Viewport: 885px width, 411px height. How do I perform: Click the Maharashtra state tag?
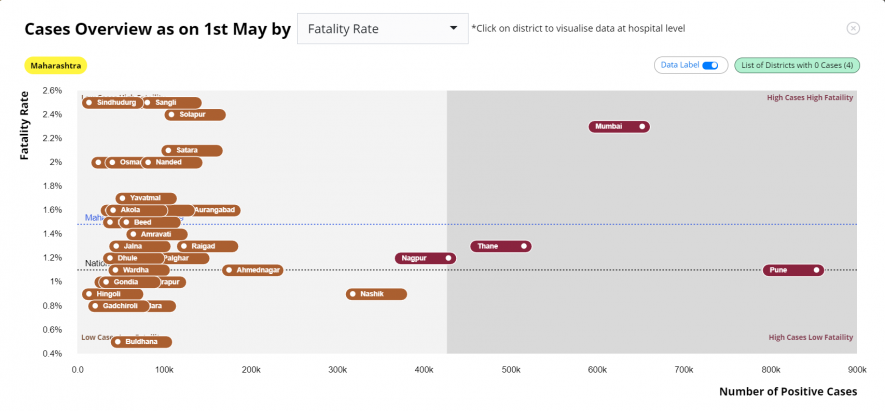(55, 65)
